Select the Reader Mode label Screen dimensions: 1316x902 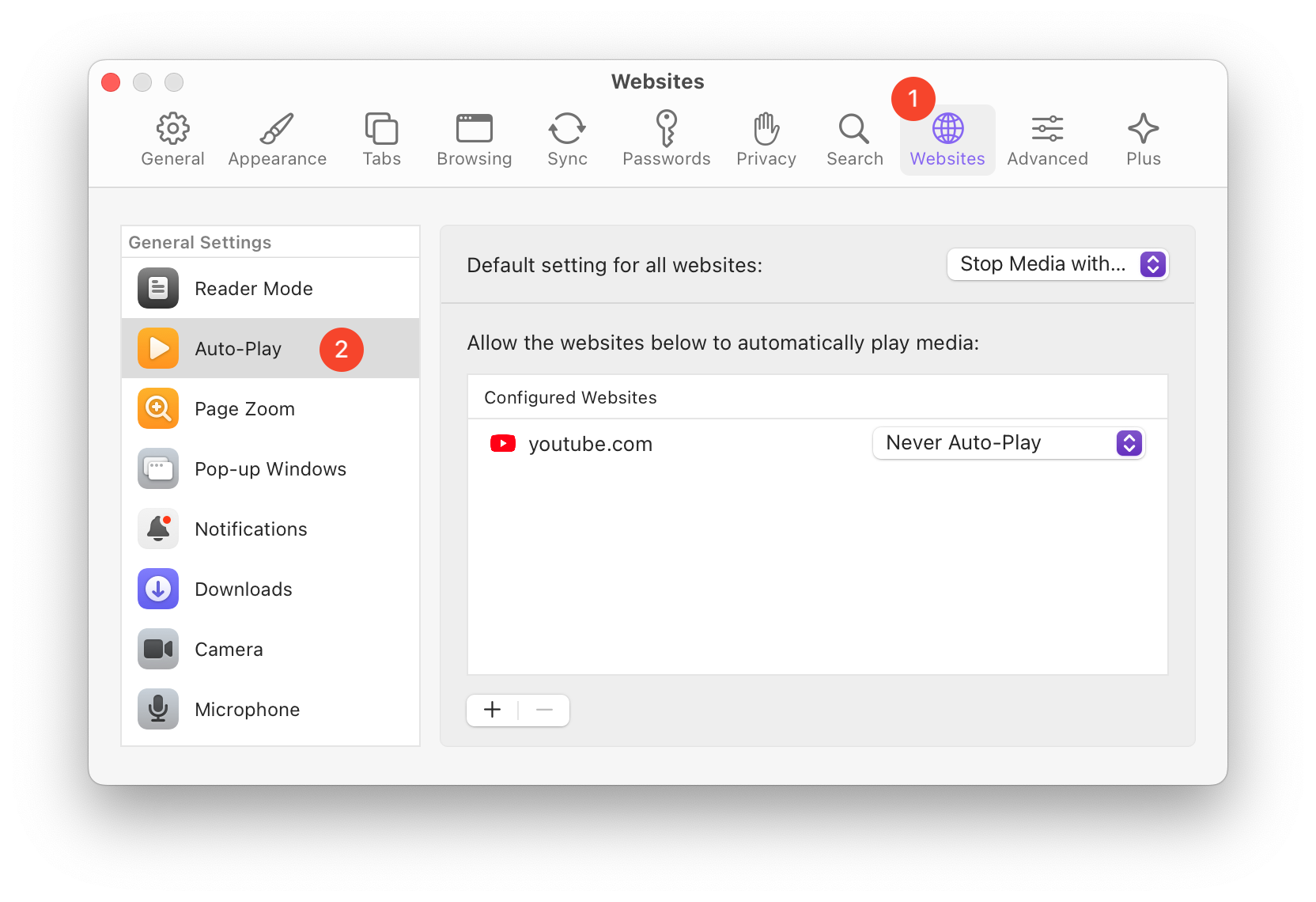254,289
